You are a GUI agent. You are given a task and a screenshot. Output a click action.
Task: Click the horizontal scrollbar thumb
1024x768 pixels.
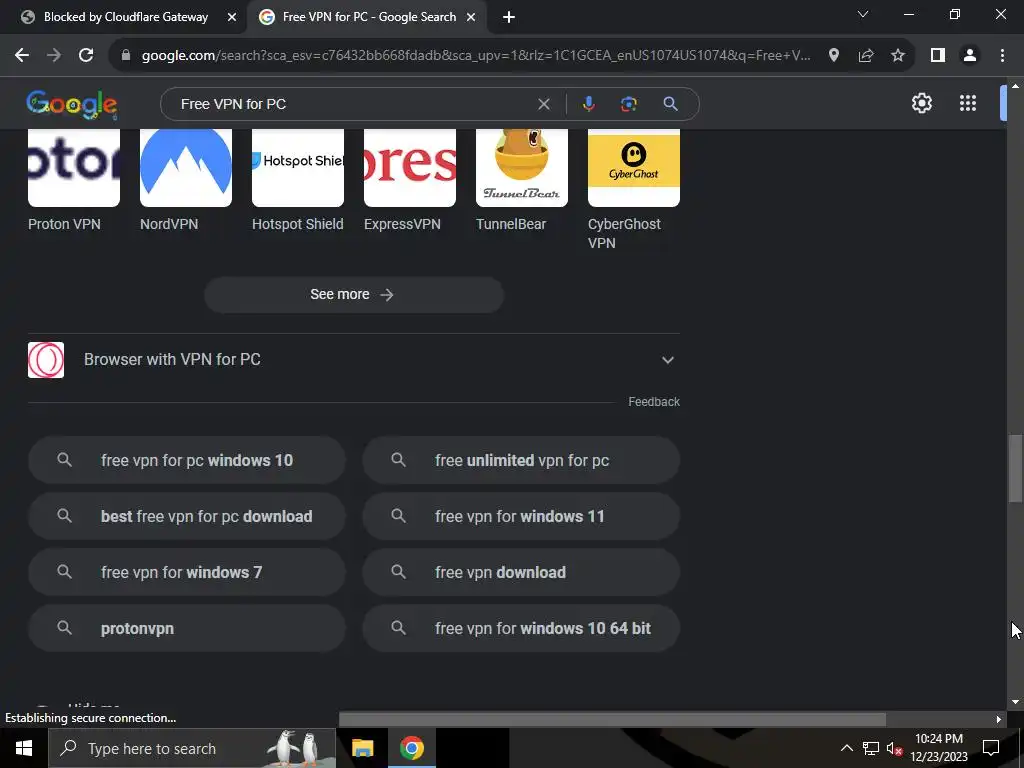point(613,719)
